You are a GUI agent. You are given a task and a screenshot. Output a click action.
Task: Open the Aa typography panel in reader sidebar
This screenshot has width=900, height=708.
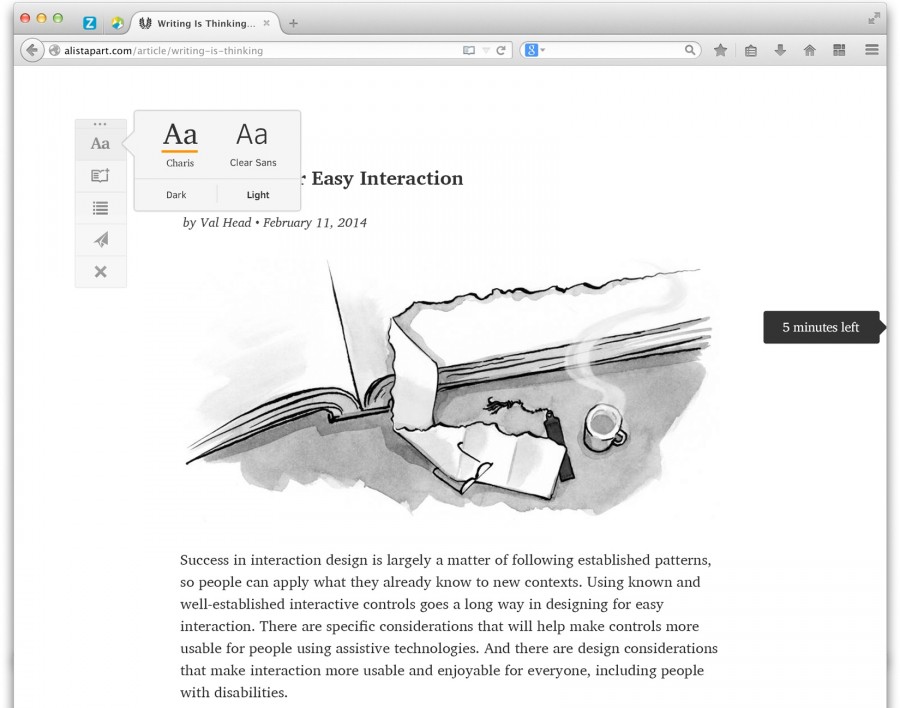pyautogui.click(x=100, y=143)
